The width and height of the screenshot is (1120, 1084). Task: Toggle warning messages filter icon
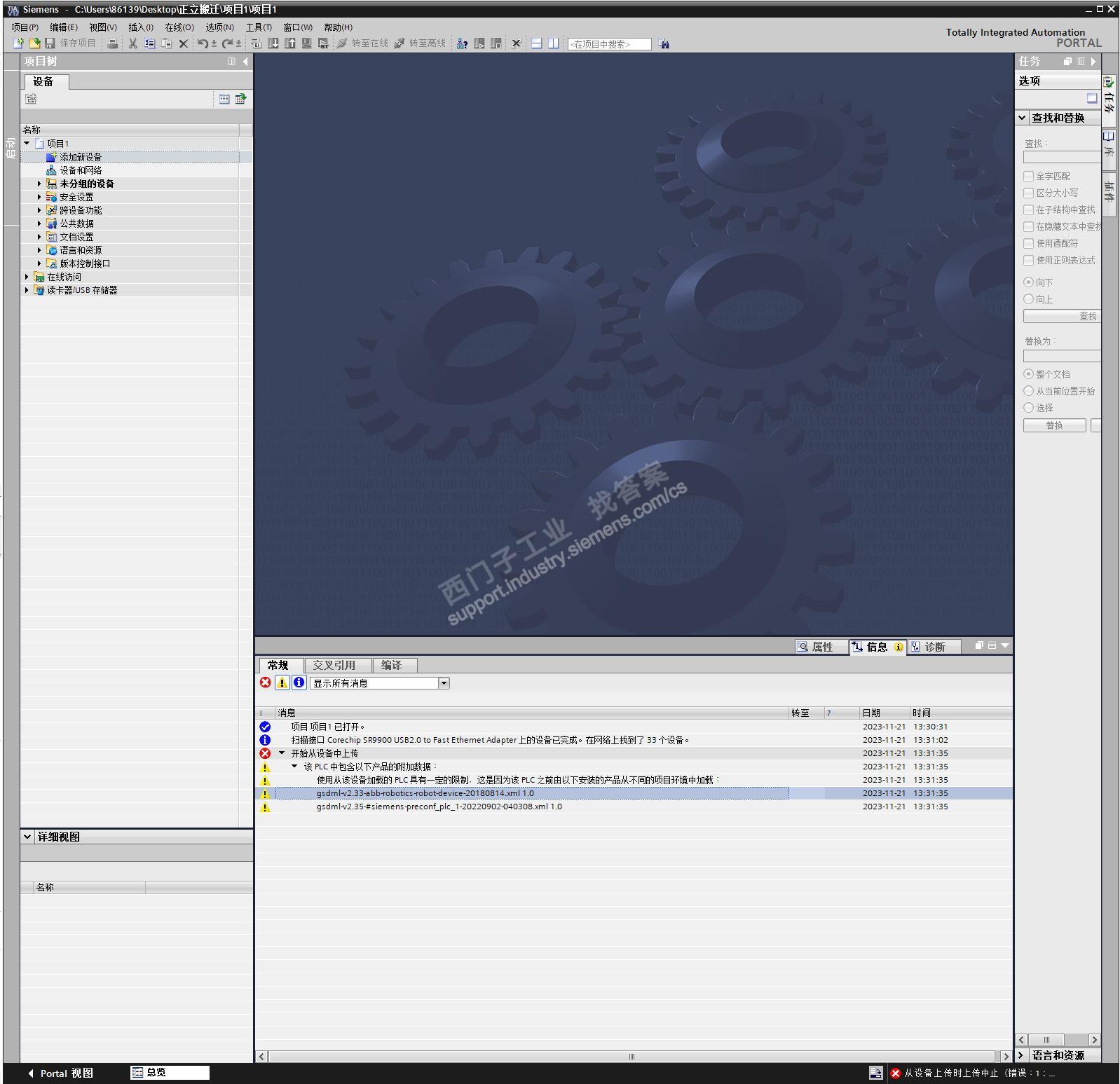point(282,682)
